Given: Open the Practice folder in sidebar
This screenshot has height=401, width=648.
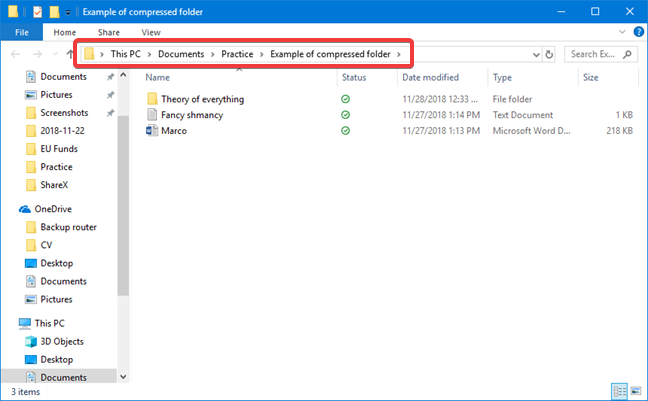Looking at the screenshot, I should click(x=56, y=167).
